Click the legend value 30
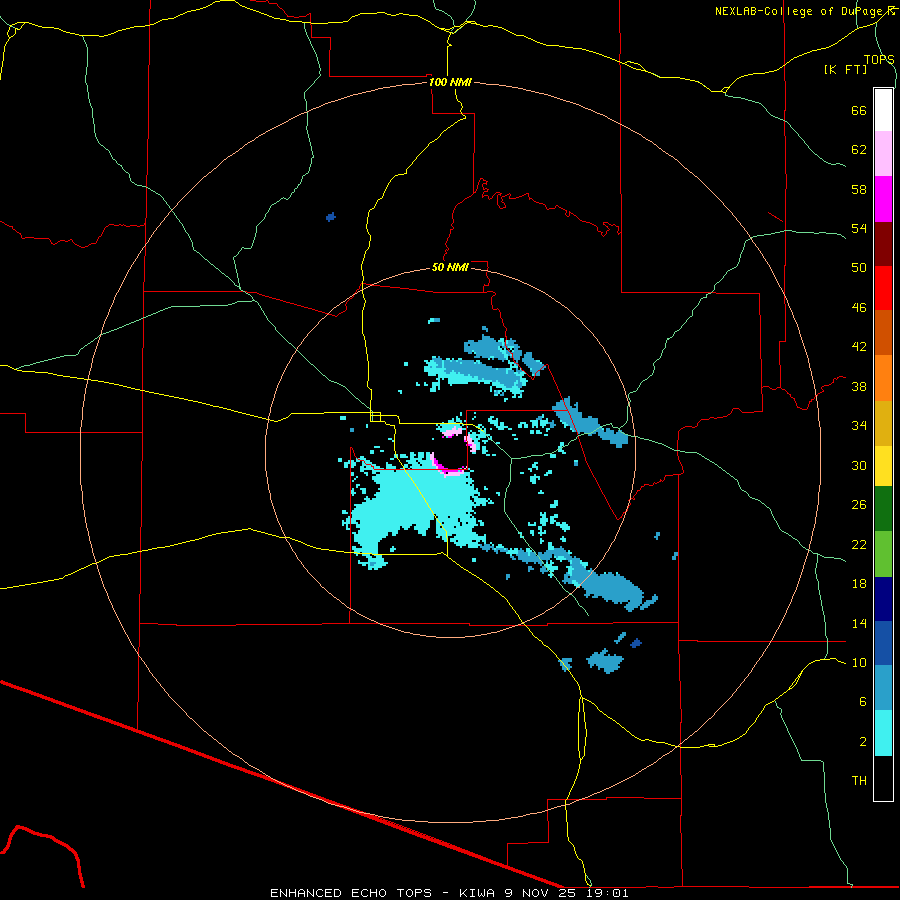The width and height of the screenshot is (900, 900). [859, 465]
